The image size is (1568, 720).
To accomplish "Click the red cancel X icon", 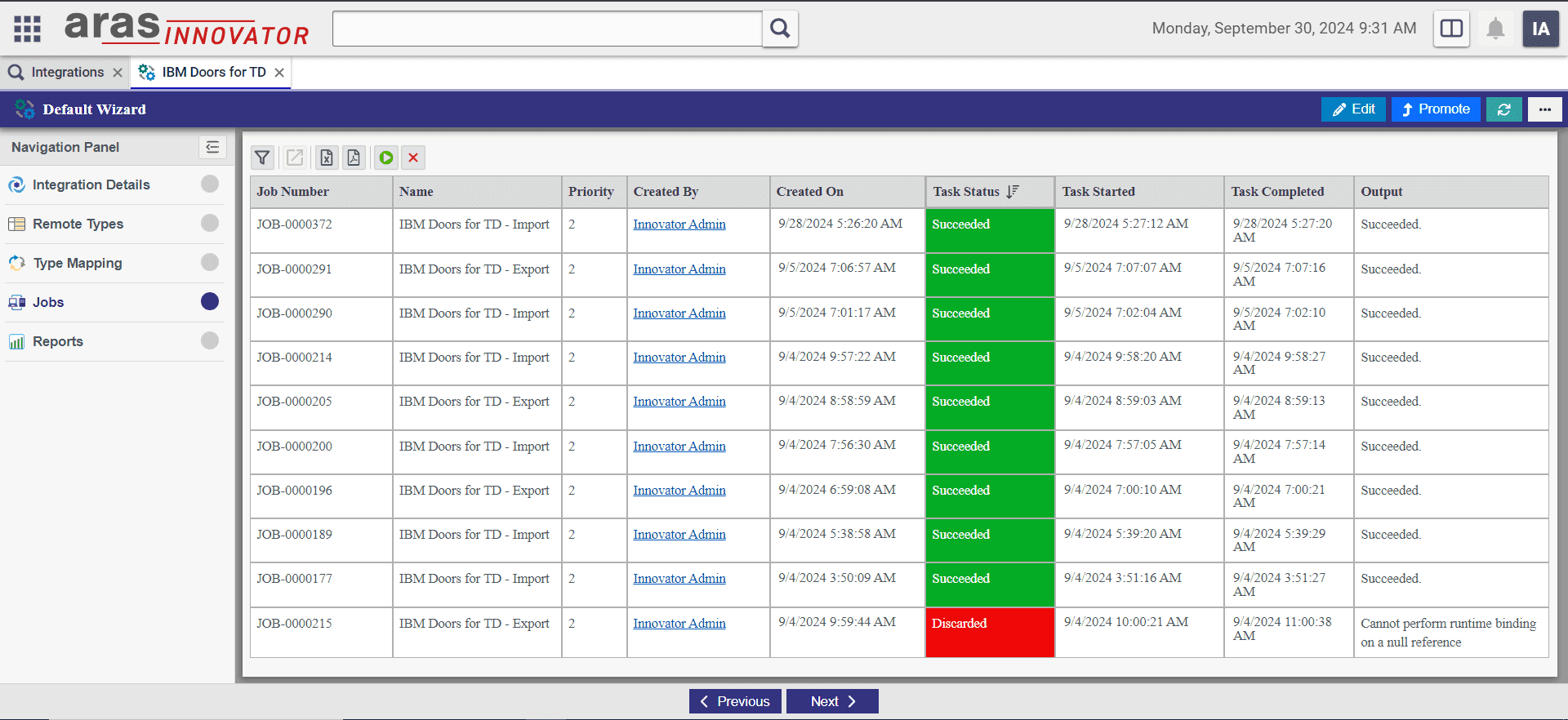I will [413, 158].
